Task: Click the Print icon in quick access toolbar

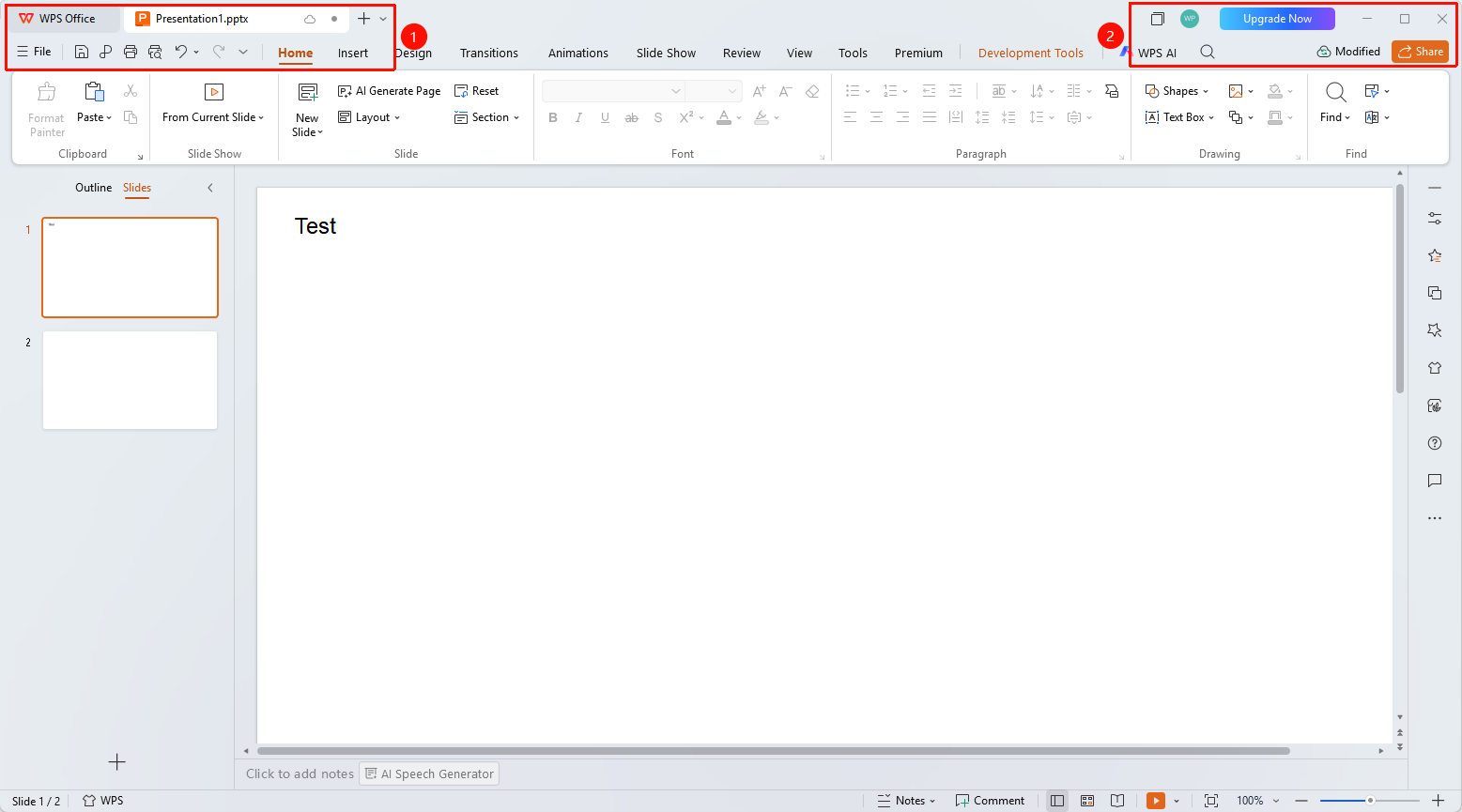Action: point(131,53)
